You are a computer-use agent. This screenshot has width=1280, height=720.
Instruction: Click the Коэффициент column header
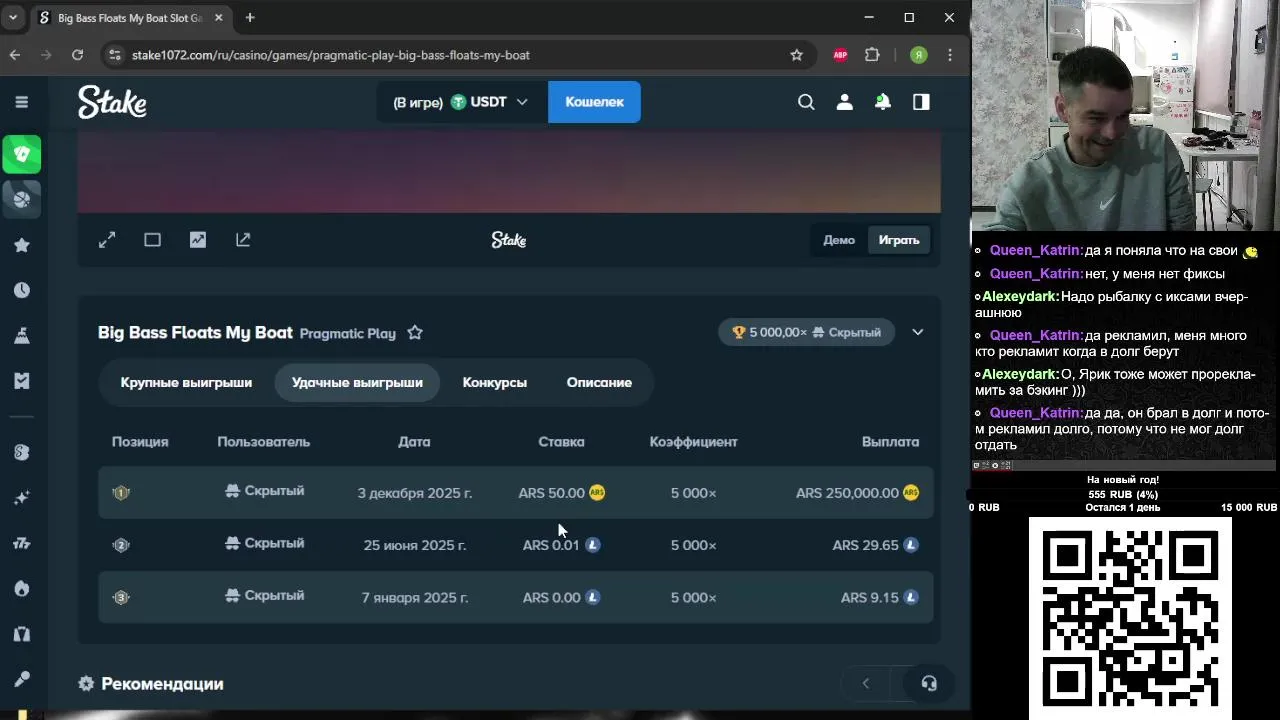click(x=693, y=441)
